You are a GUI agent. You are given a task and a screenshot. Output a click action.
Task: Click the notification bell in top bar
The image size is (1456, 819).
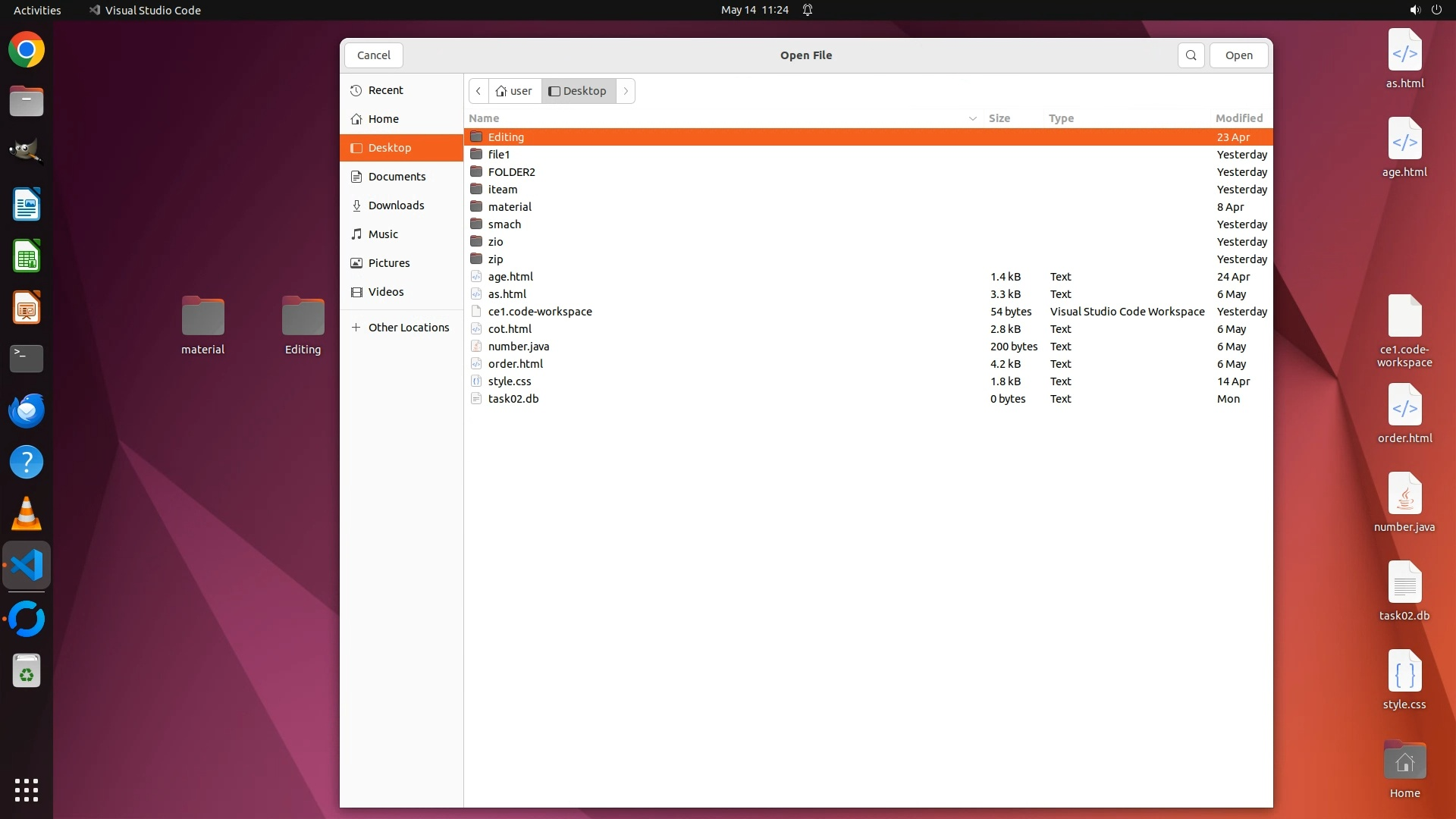pyautogui.click(x=808, y=10)
